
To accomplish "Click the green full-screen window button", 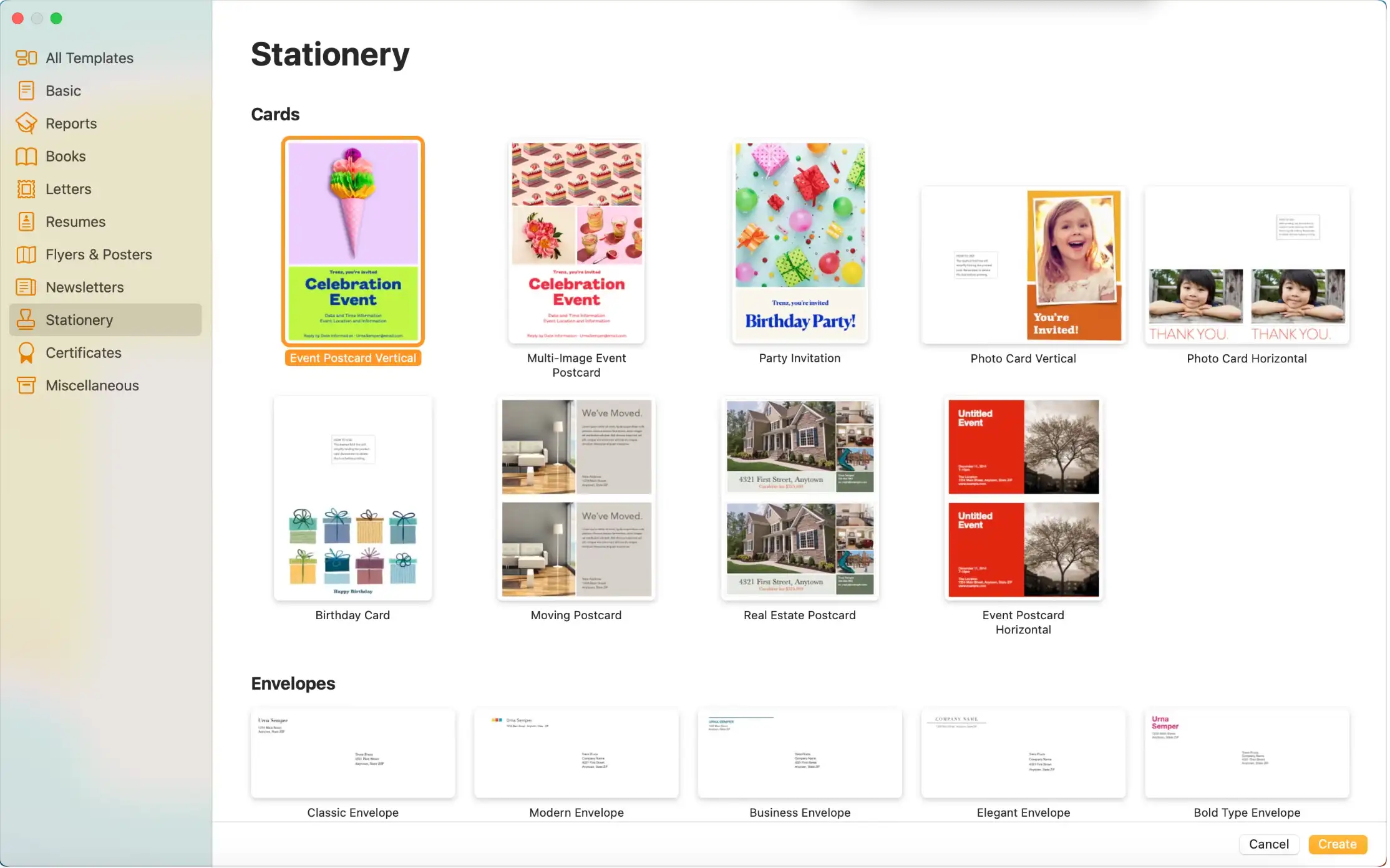I will pos(56,18).
